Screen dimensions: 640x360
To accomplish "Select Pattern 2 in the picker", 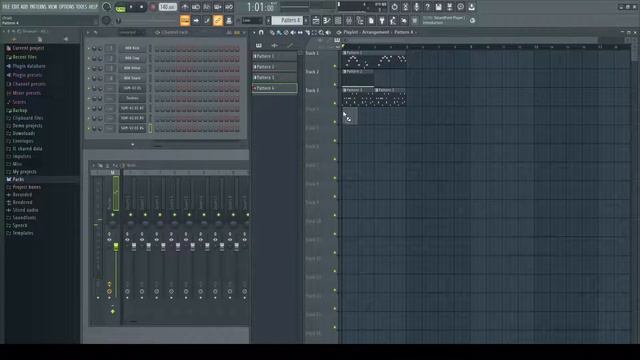I will pos(275,67).
